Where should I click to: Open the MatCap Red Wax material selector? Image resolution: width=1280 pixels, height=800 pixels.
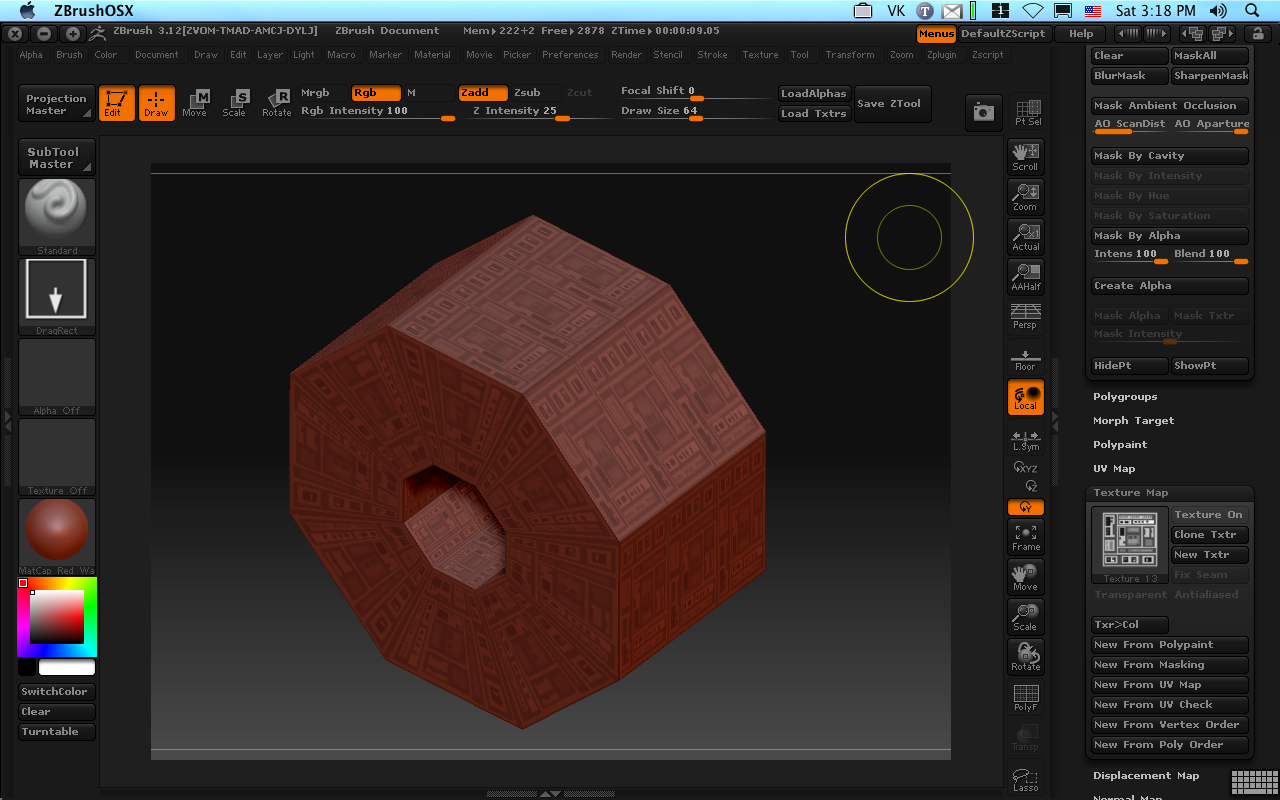pyautogui.click(x=57, y=537)
